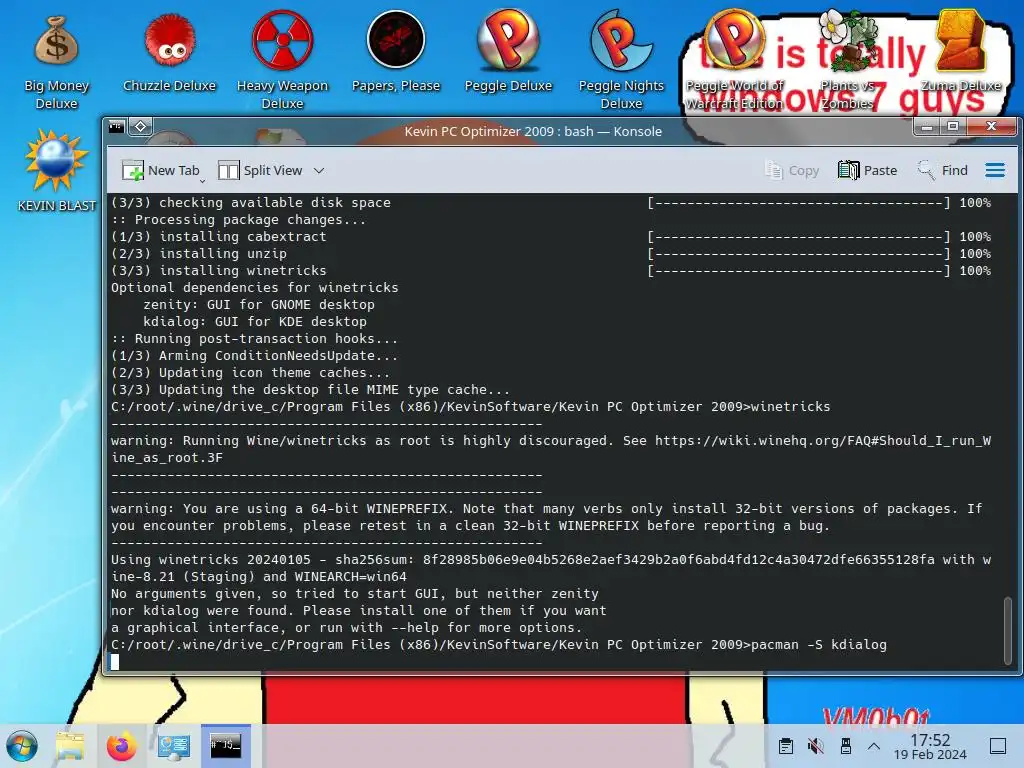Click Show Desktop button on taskbar

[x=998, y=746]
